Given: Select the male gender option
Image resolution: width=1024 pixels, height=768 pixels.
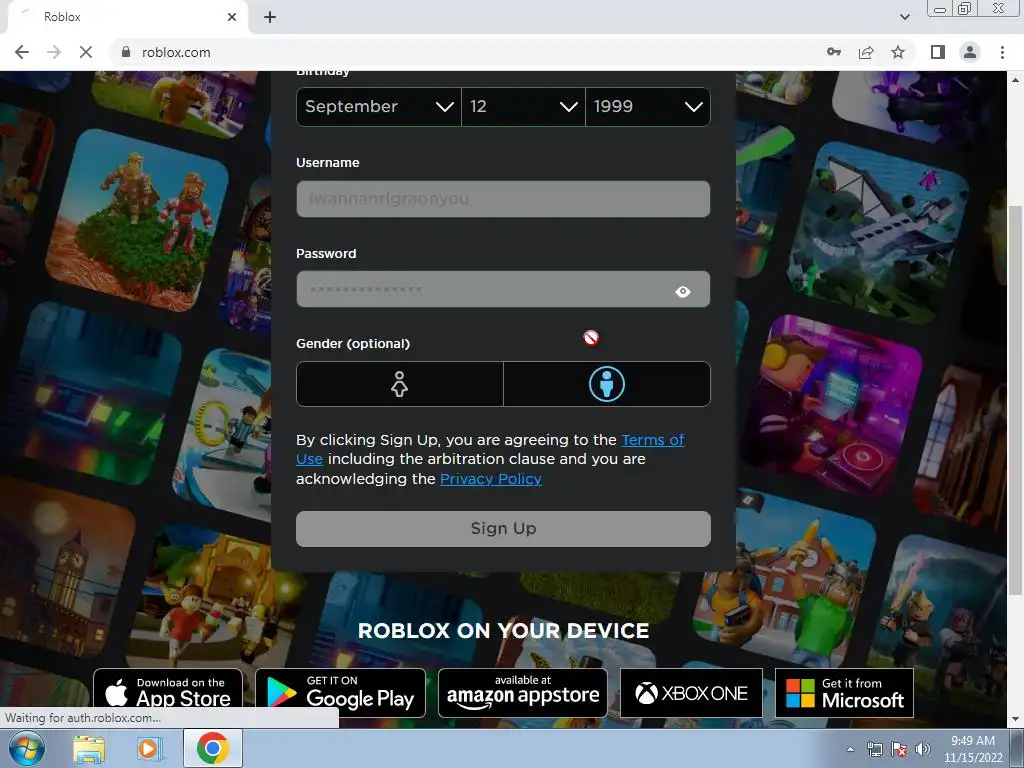Looking at the screenshot, I should point(607,384).
